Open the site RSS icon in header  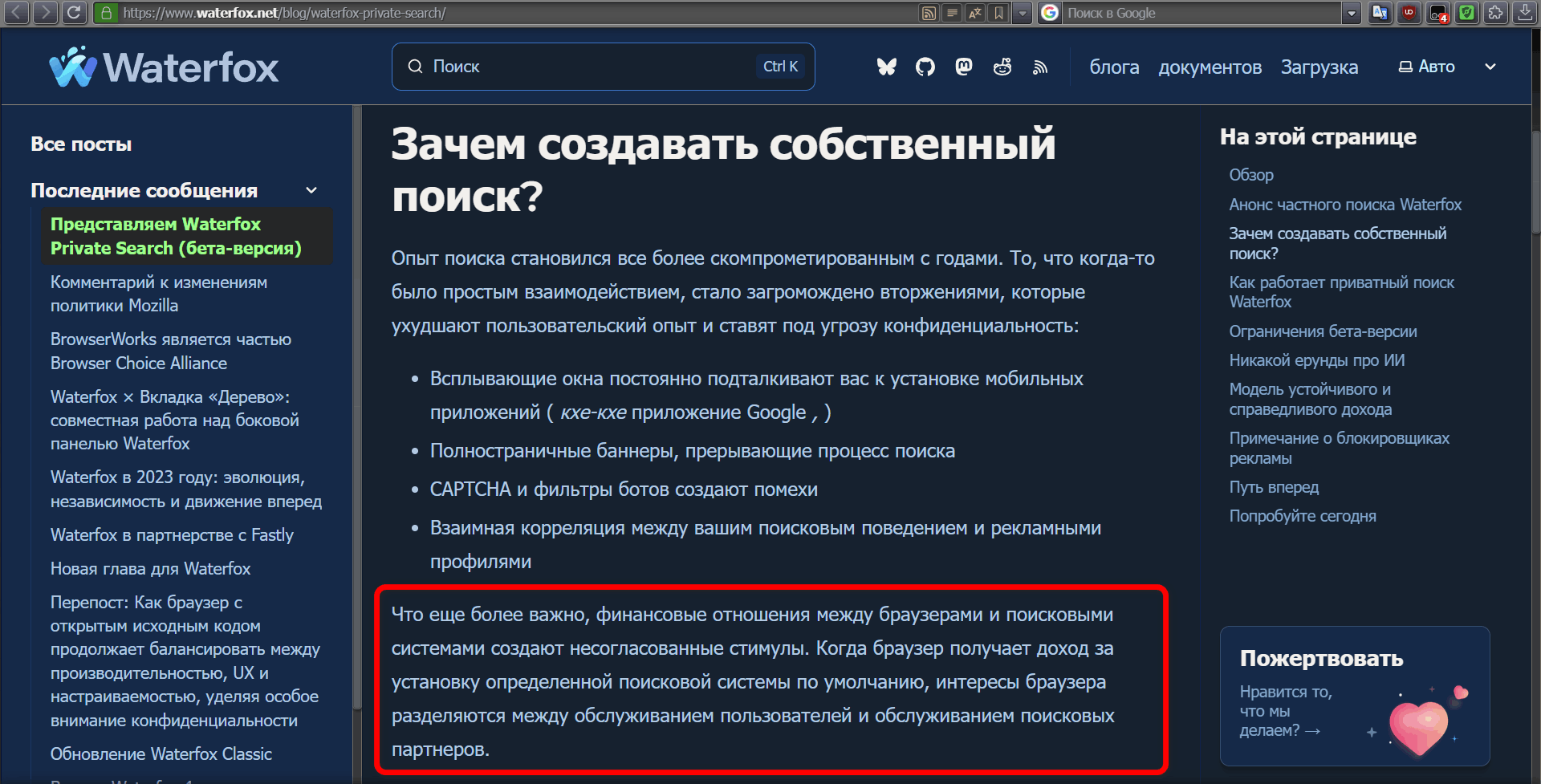click(1040, 67)
